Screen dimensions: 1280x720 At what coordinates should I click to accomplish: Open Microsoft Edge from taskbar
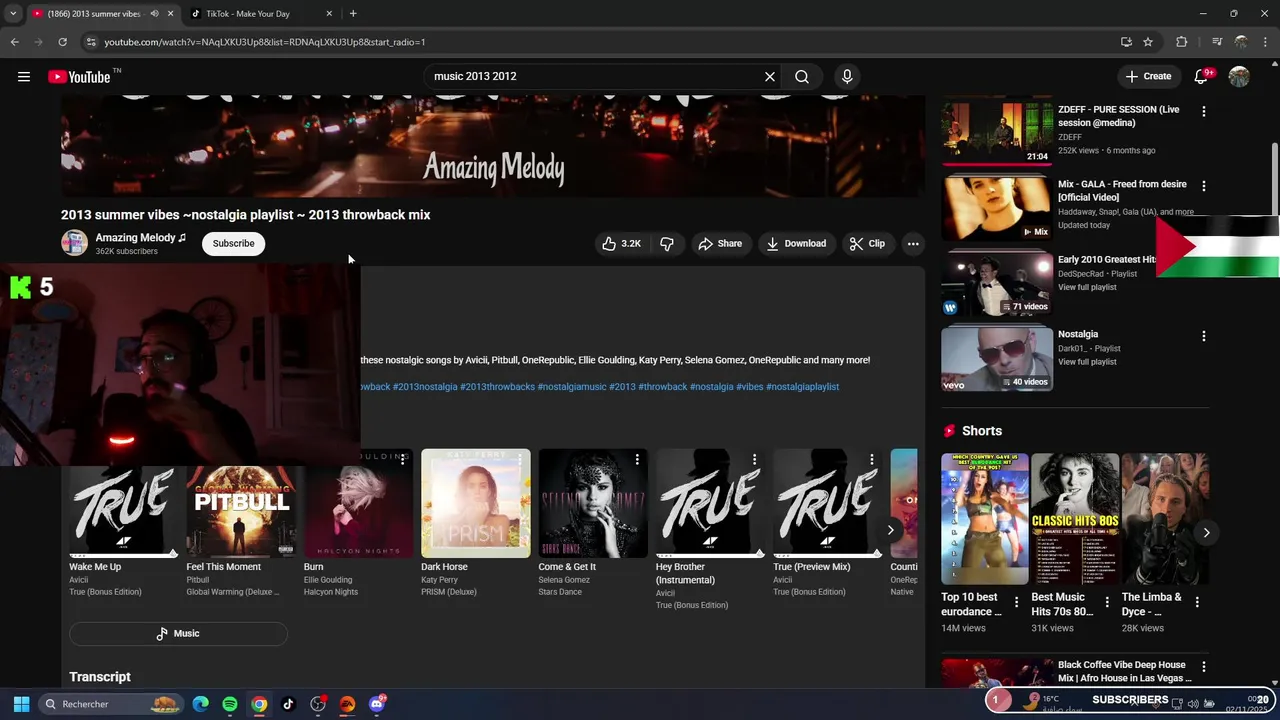point(201,704)
